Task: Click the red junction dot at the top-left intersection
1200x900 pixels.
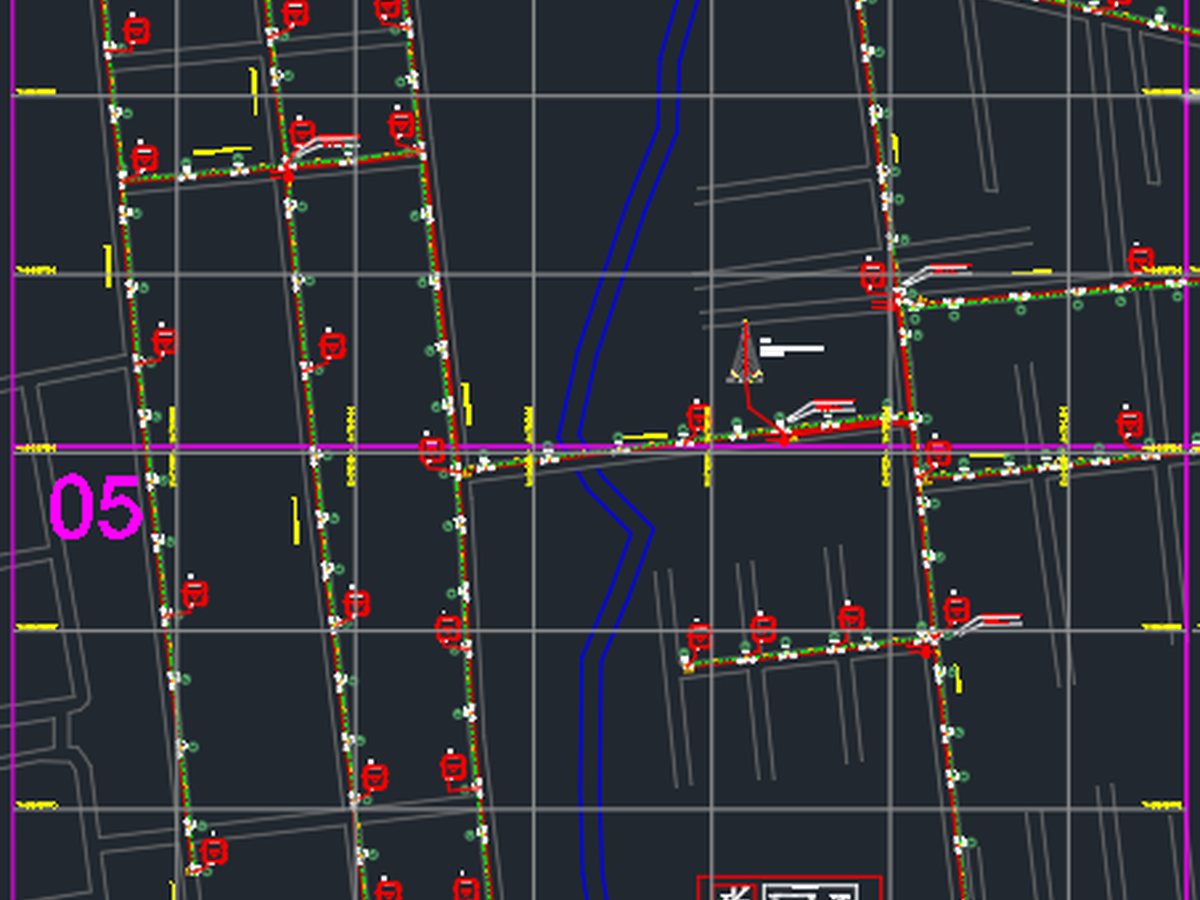Action: click(x=289, y=176)
